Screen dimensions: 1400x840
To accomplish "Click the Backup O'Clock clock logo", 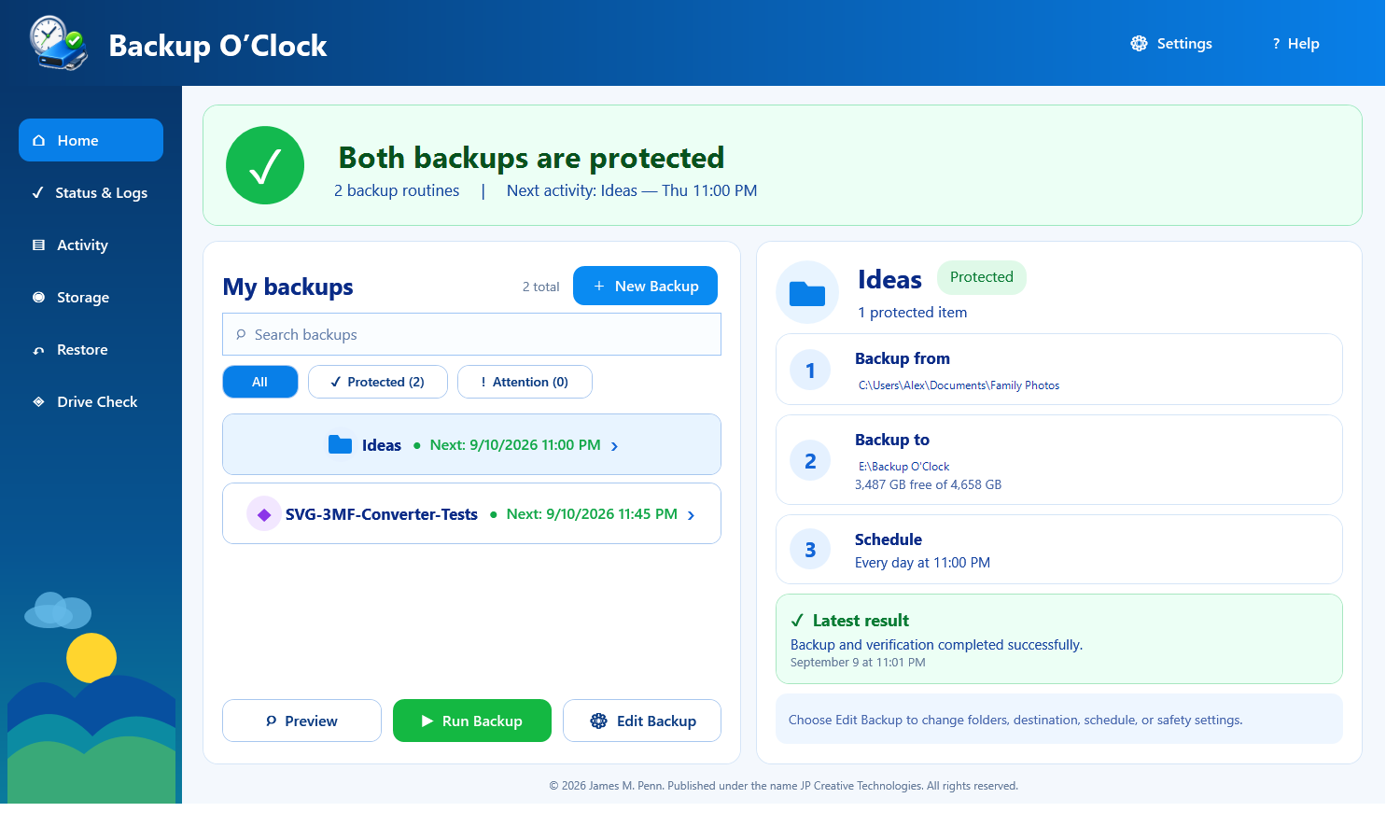I will coord(59,43).
